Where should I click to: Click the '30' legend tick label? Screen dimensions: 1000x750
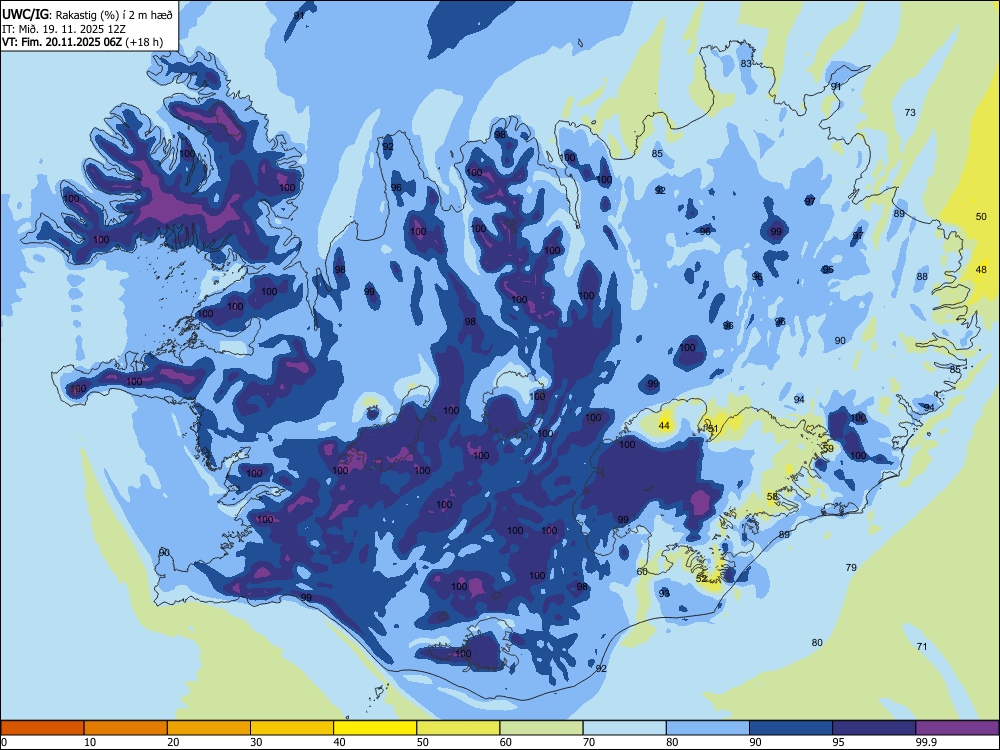(x=256, y=742)
